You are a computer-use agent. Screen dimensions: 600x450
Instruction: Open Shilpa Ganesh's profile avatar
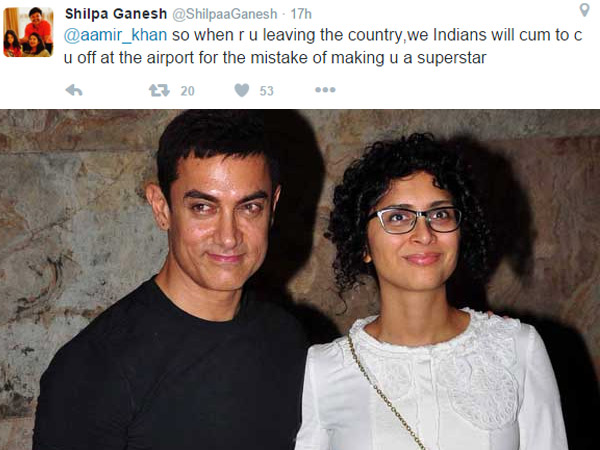(x=28, y=32)
